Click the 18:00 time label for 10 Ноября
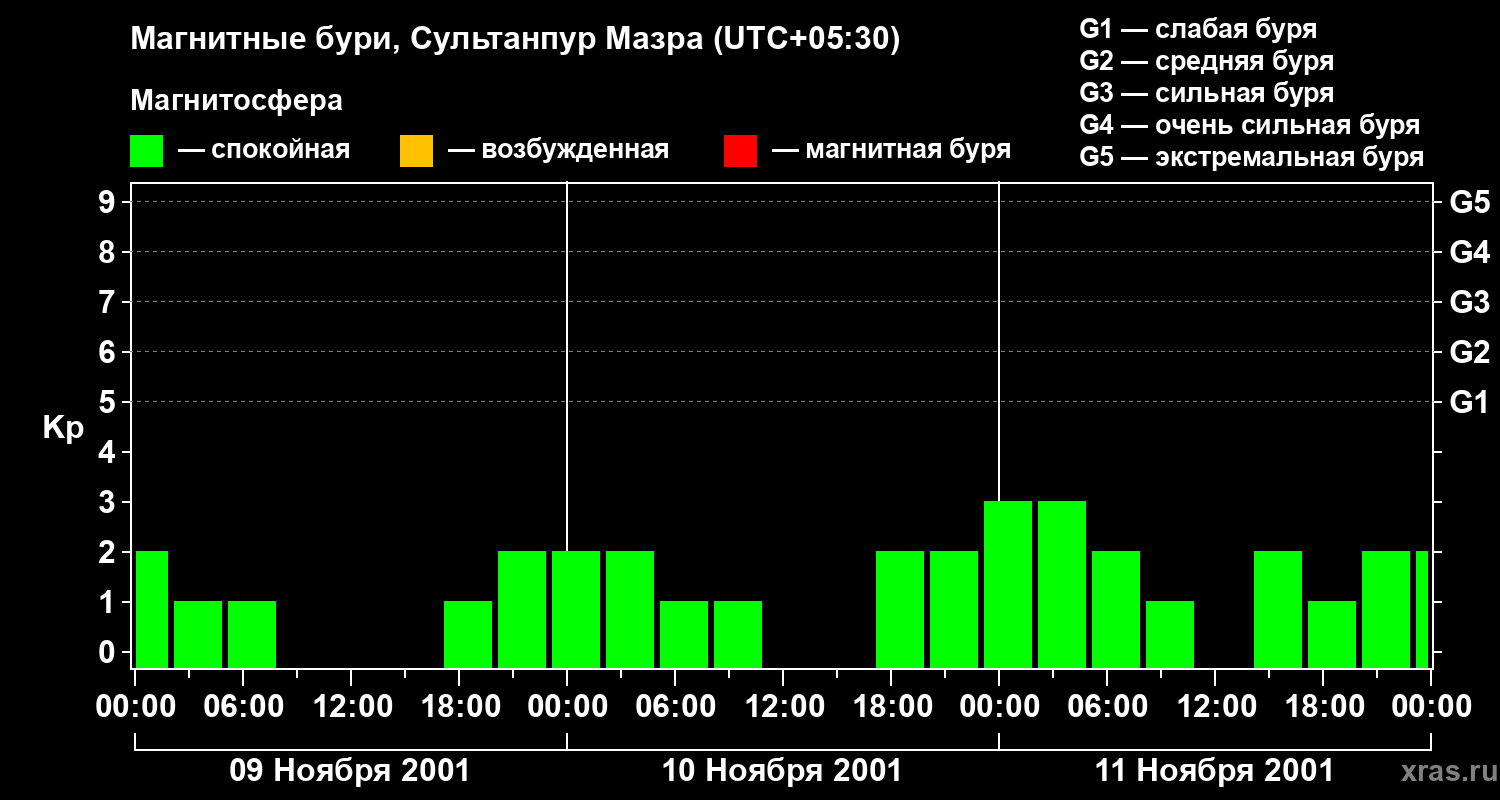Screen dimensions: 1500x800 pyautogui.click(x=891, y=707)
